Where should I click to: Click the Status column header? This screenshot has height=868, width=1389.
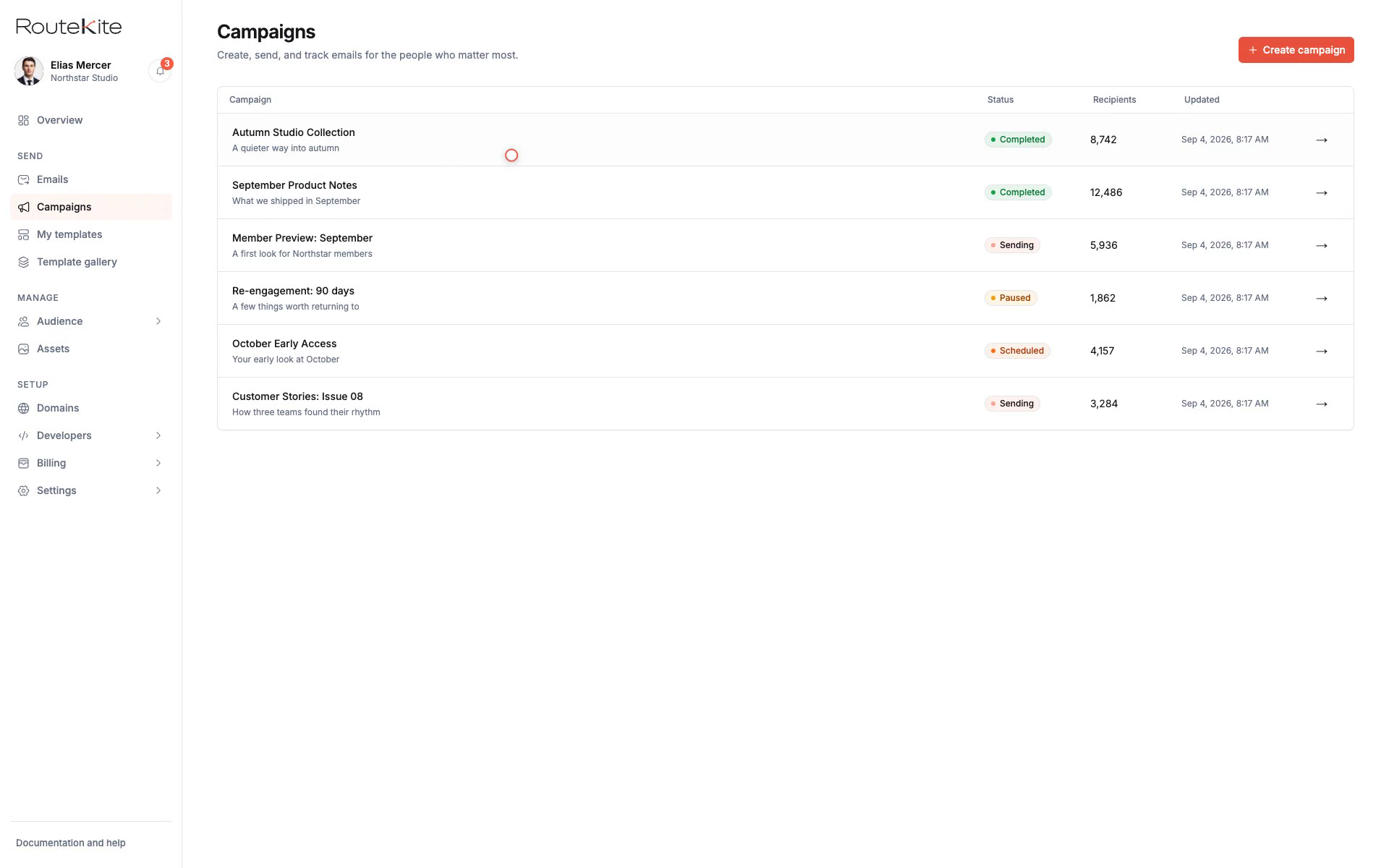pyautogui.click(x=1001, y=100)
